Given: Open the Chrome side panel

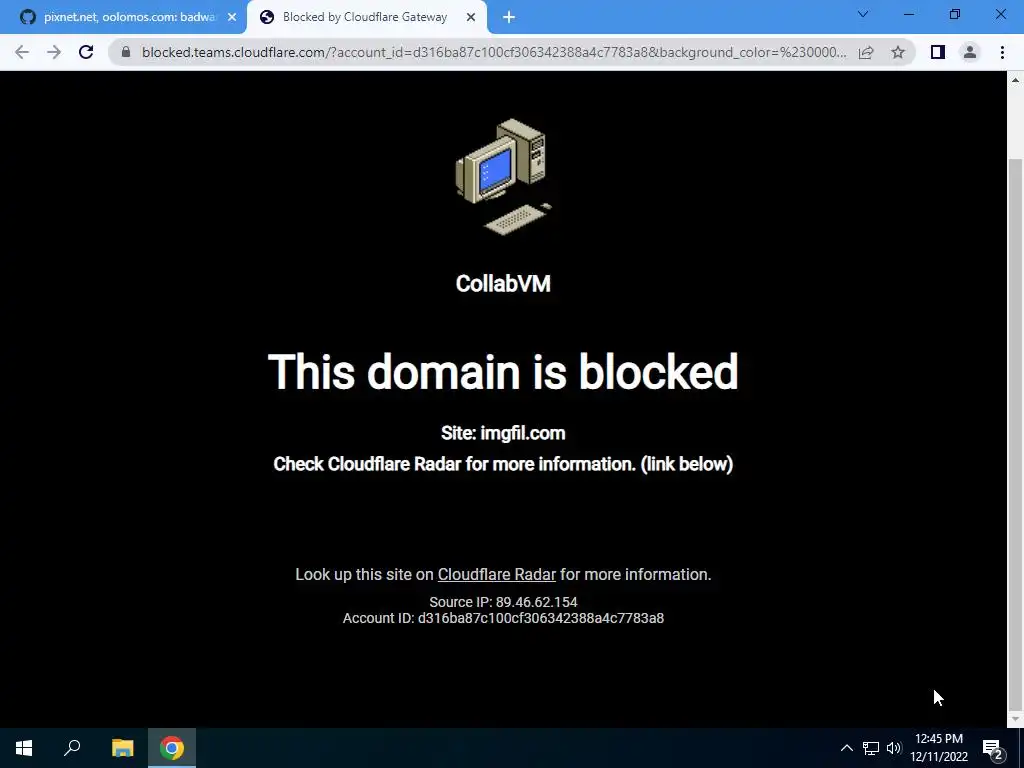Looking at the screenshot, I should [x=938, y=52].
